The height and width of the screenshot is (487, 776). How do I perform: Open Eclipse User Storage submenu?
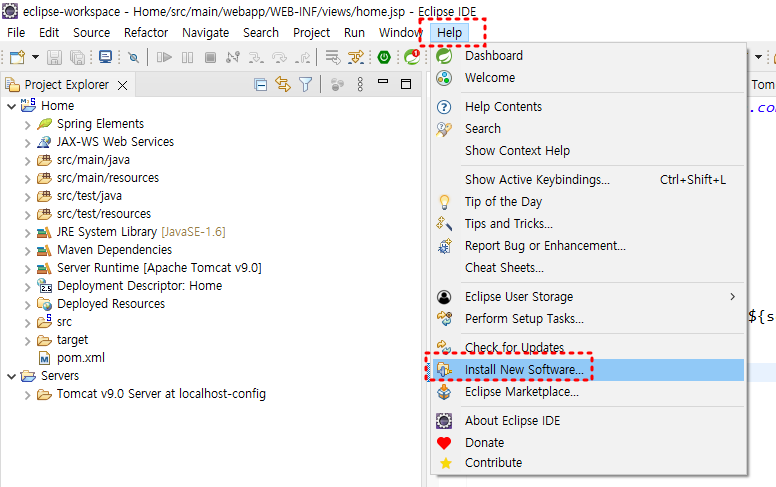click(588, 297)
